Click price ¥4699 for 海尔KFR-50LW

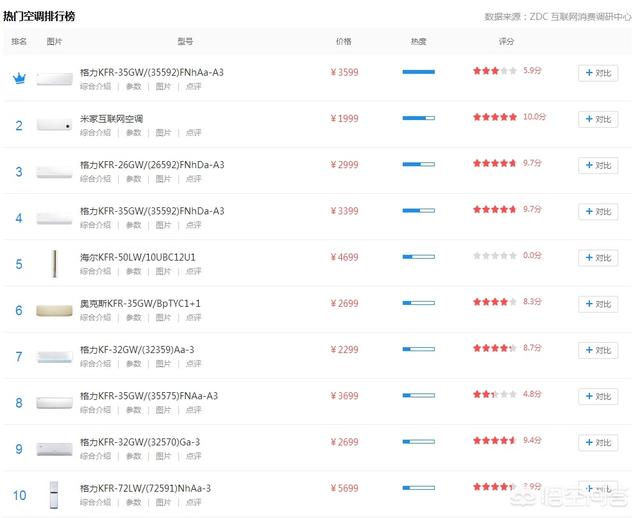point(344,257)
